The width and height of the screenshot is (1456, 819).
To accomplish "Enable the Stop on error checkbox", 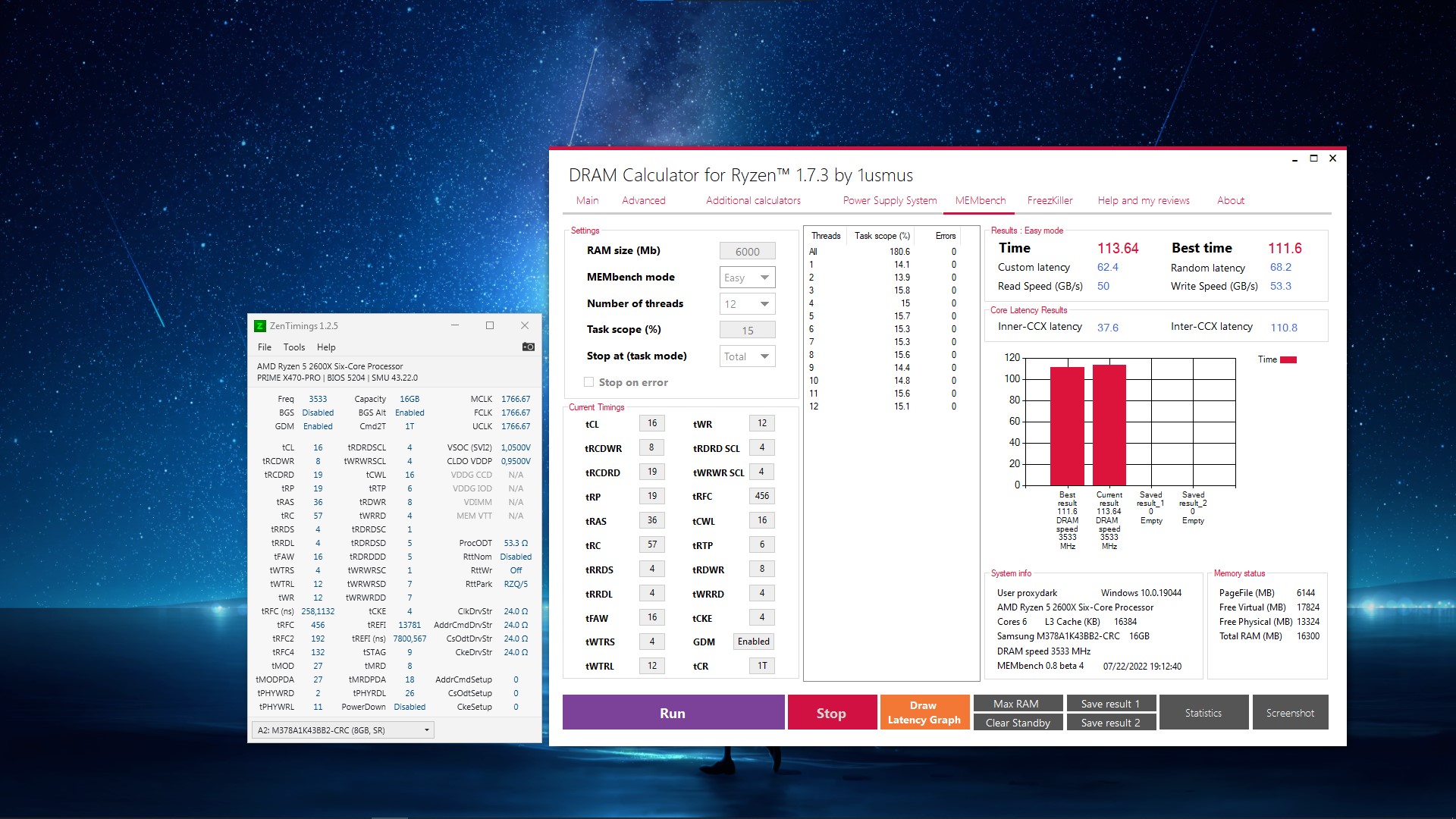I will (x=589, y=382).
